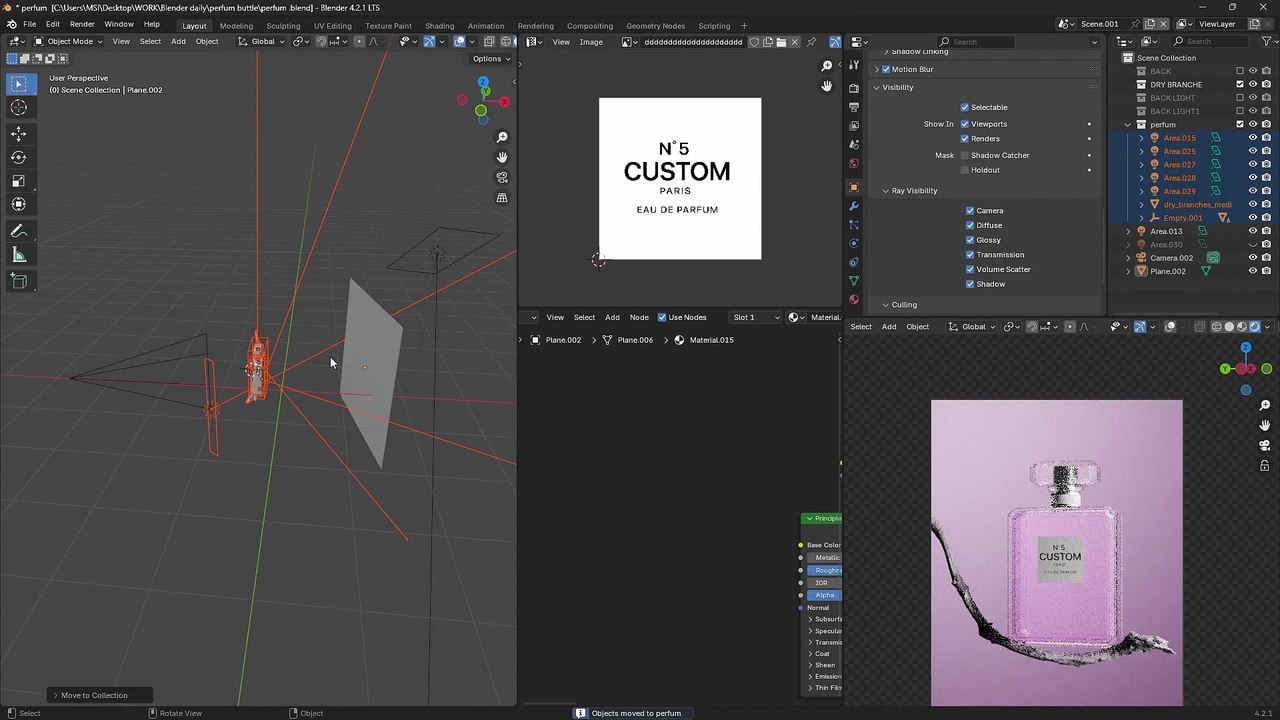Screen dimensions: 1280x720
Task: Toggle camera view in left 3D viewport
Action: point(502,178)
